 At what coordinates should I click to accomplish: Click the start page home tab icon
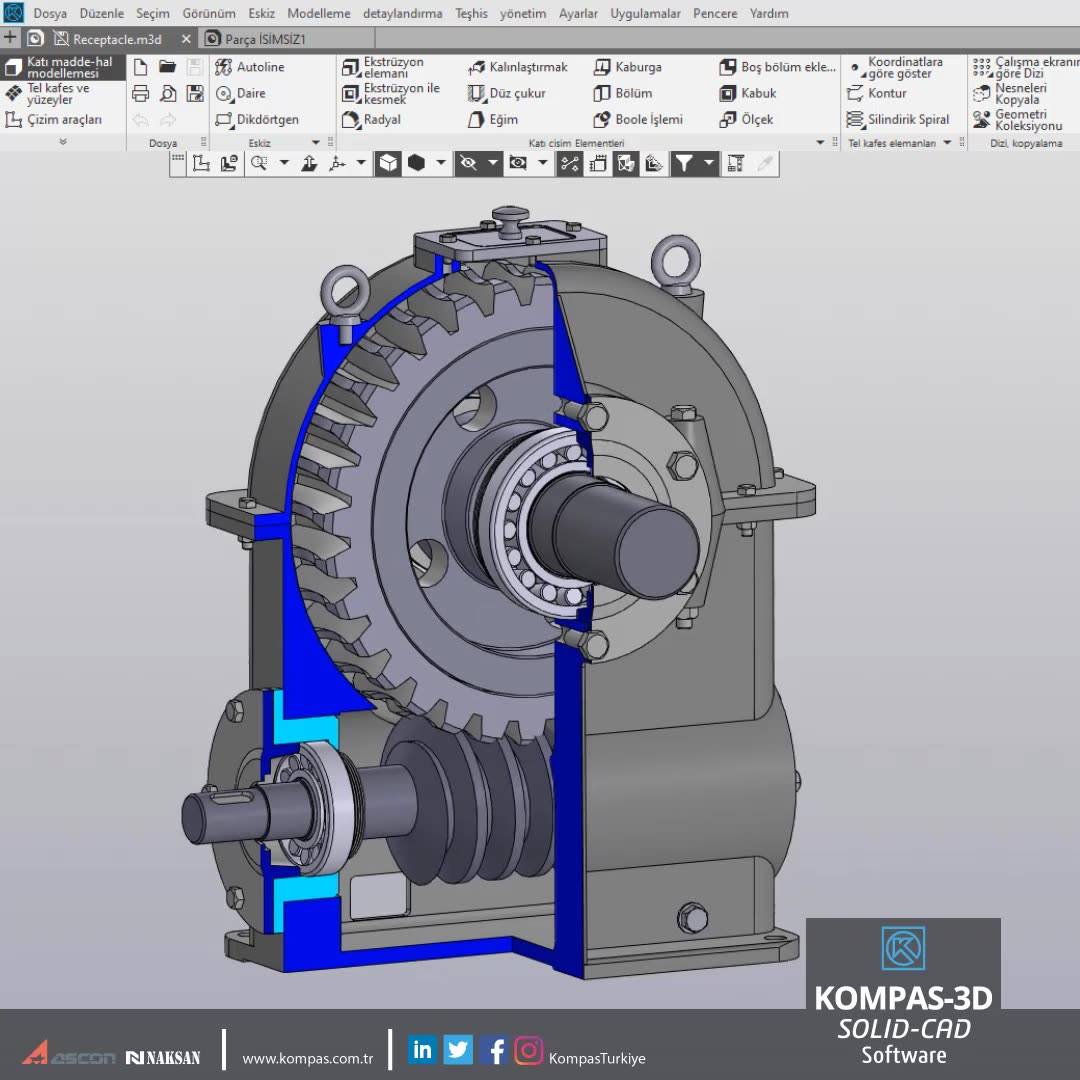tap(35, 39)
